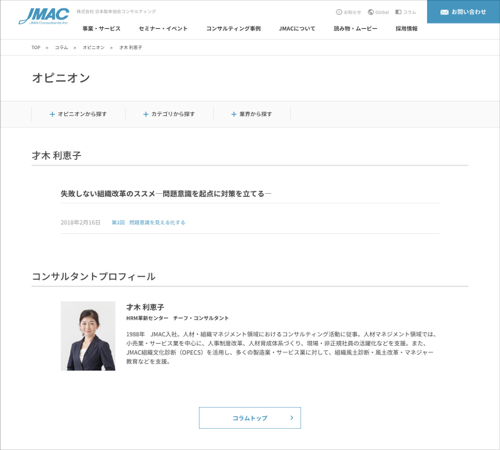The image size is (500, 450).
Task: Select the title HRM革新センター チーフ・コンサルタント
Action: coord(177,318)
